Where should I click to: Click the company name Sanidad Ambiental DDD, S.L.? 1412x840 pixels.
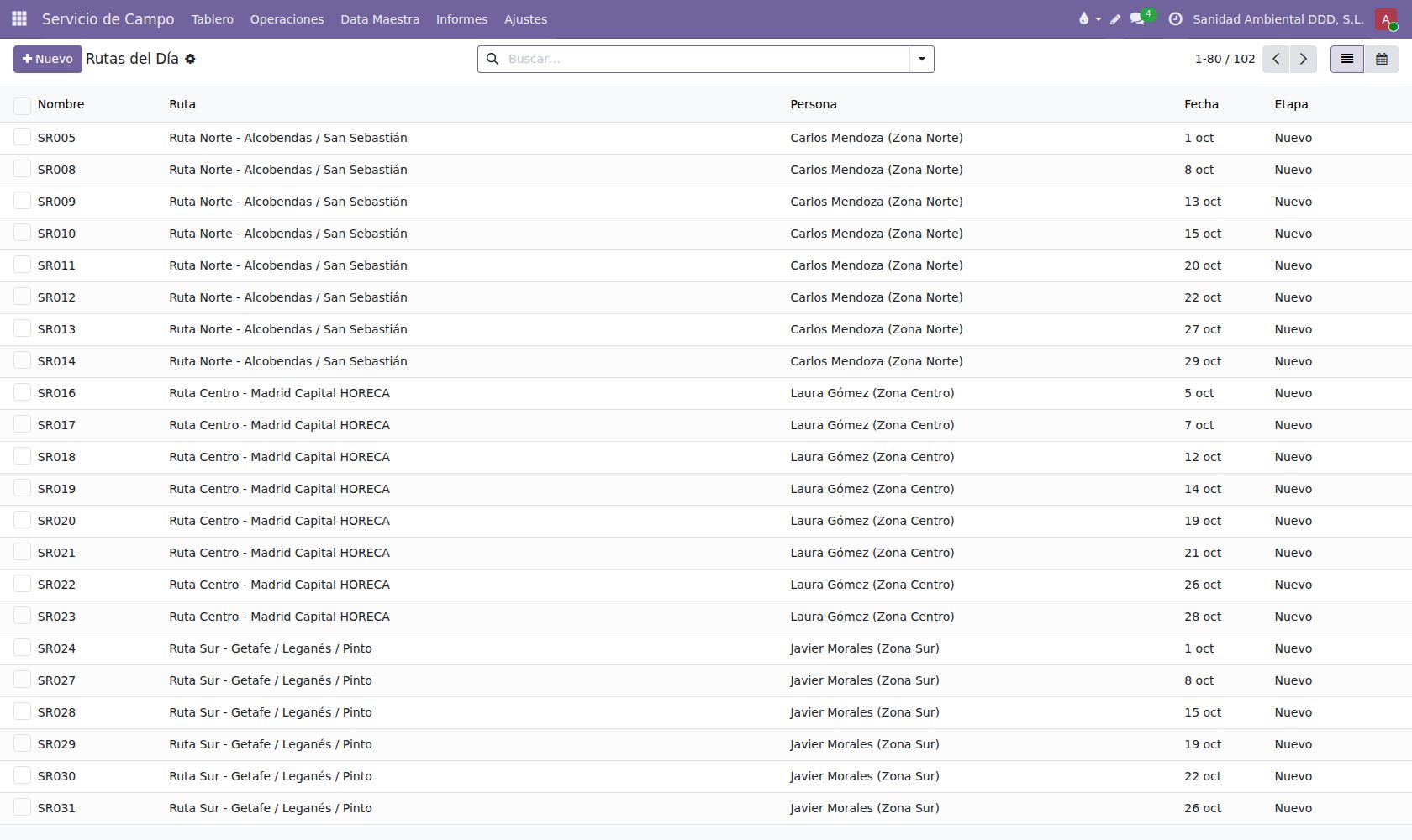click(x=1278, y=18)
